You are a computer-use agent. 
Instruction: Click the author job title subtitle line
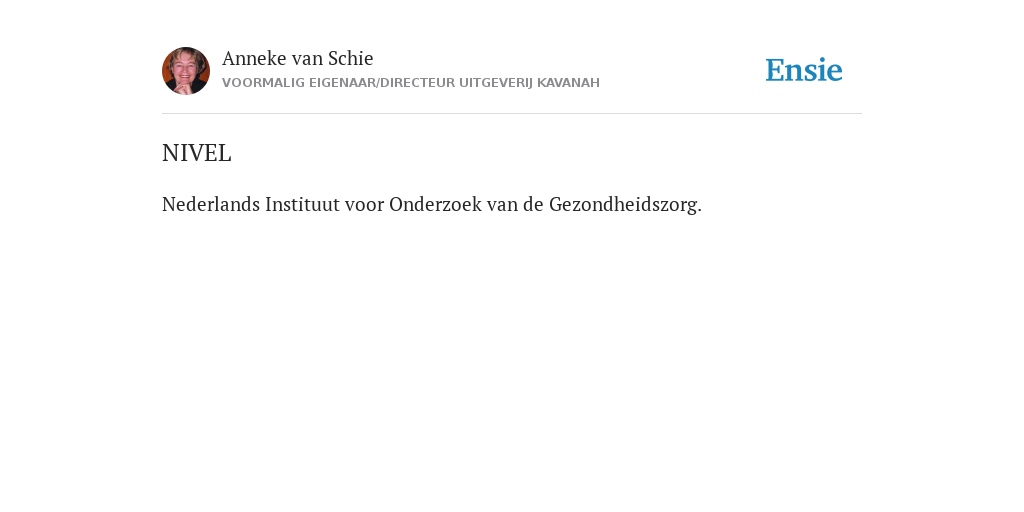pyautogui.click(x=411, y=83)
